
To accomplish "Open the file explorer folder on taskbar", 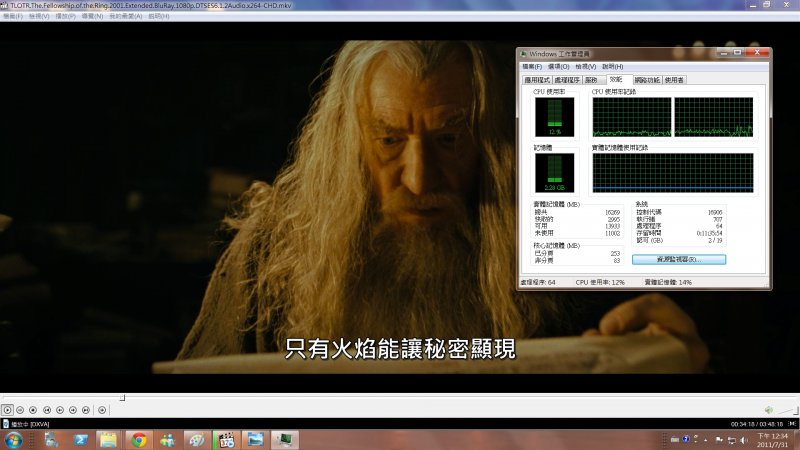I will coord(108,439).
